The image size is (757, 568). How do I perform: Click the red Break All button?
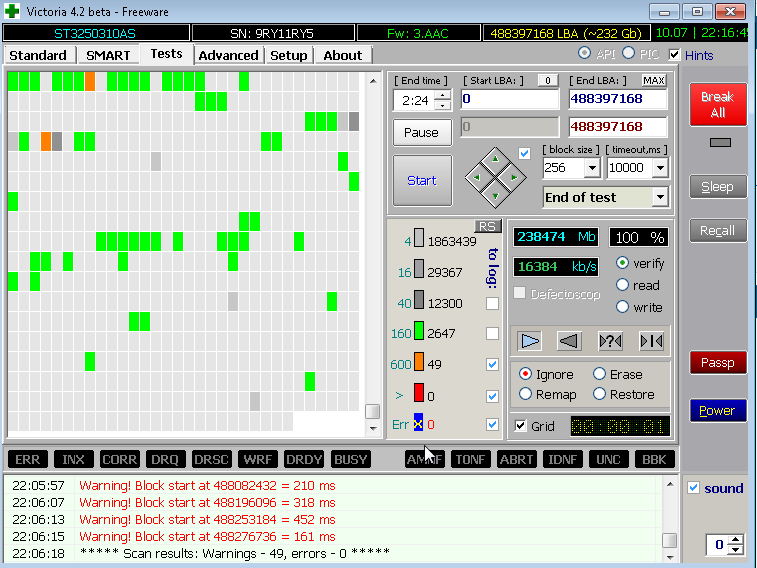point(718,104)
